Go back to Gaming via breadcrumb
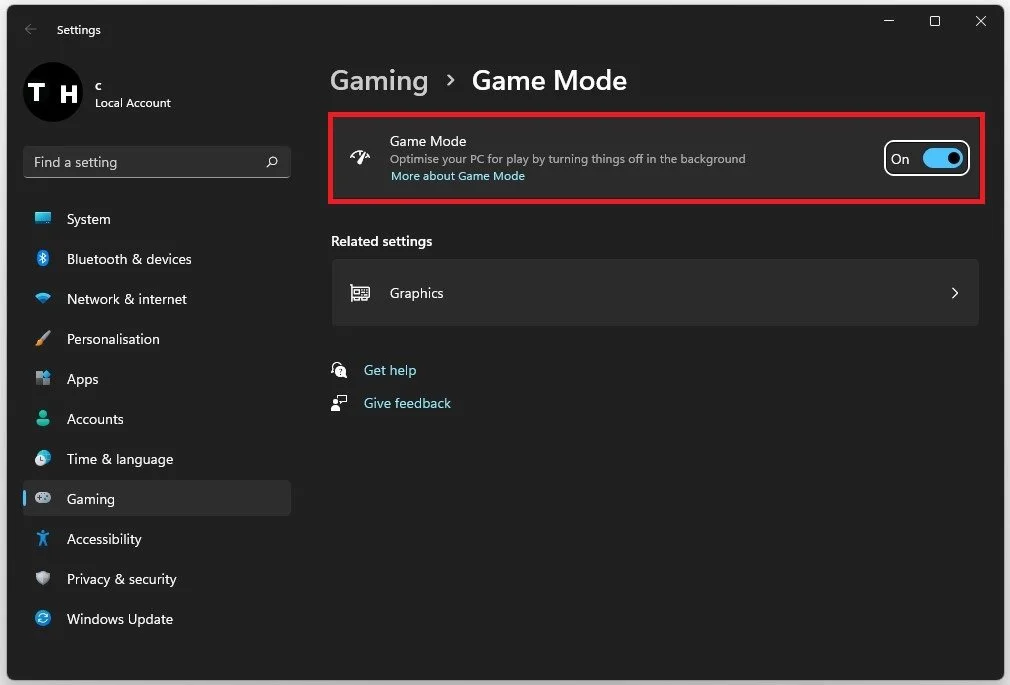The image size is (1010, 685). pos(379,81)
